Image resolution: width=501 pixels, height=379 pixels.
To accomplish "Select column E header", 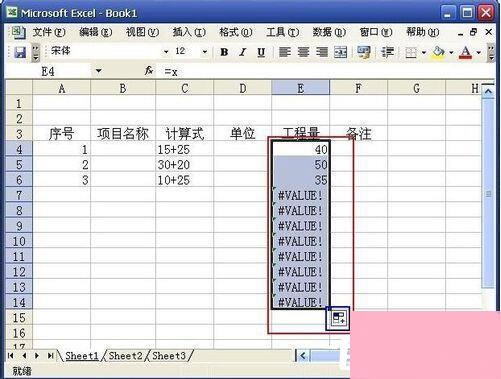I will pyautogui.click(x=301, y=88).
